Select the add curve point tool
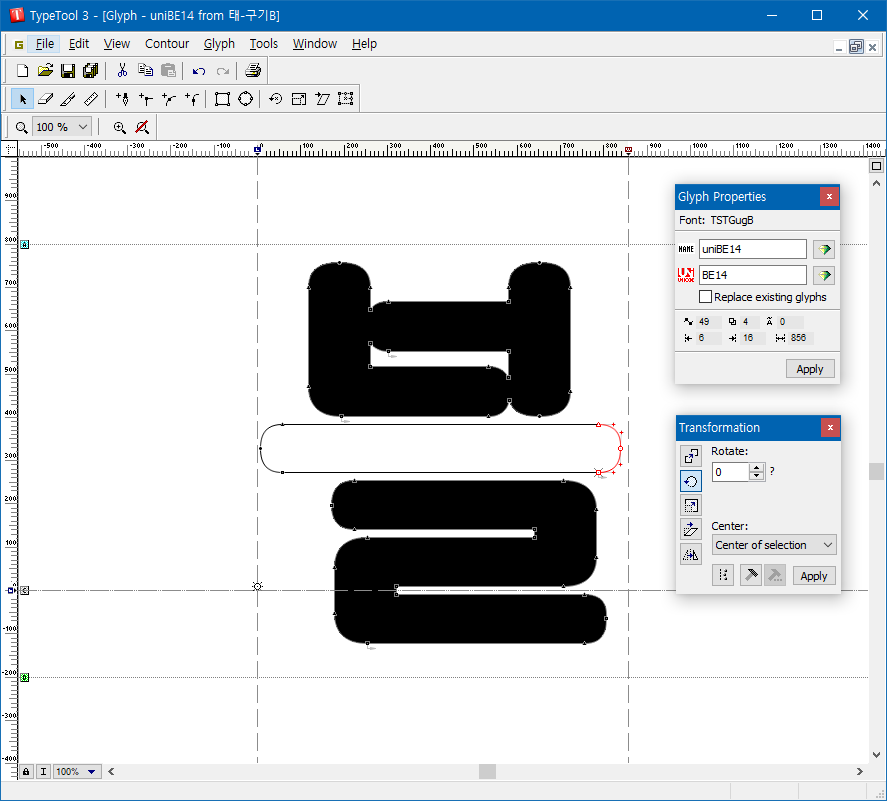The image size is (887, 801). pos(169,99)
